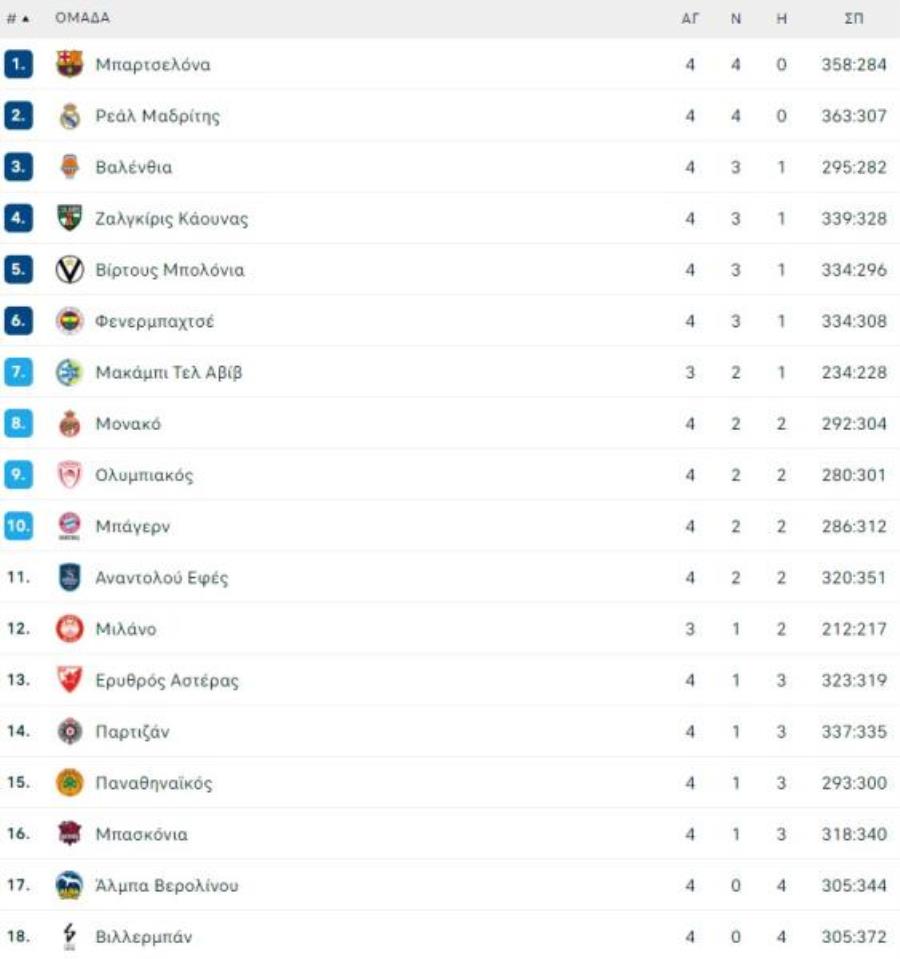Click the Virtus Bologna V logo
Image resolution: width=900 pixels, height=959 pixels.
click(69, 269)
